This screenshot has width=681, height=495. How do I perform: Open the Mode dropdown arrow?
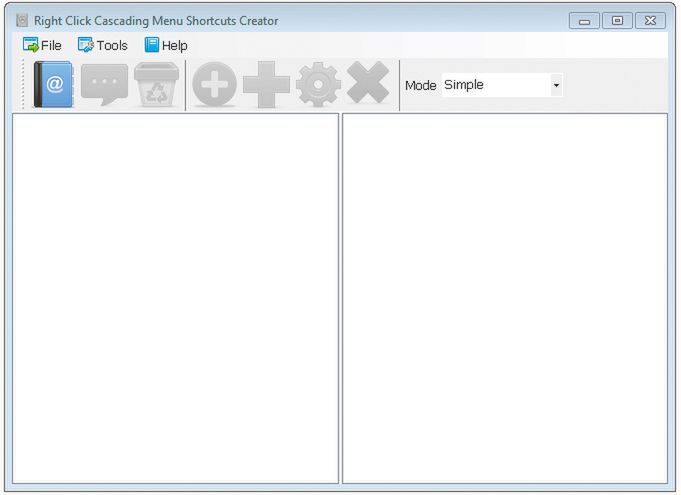[556, 85]
